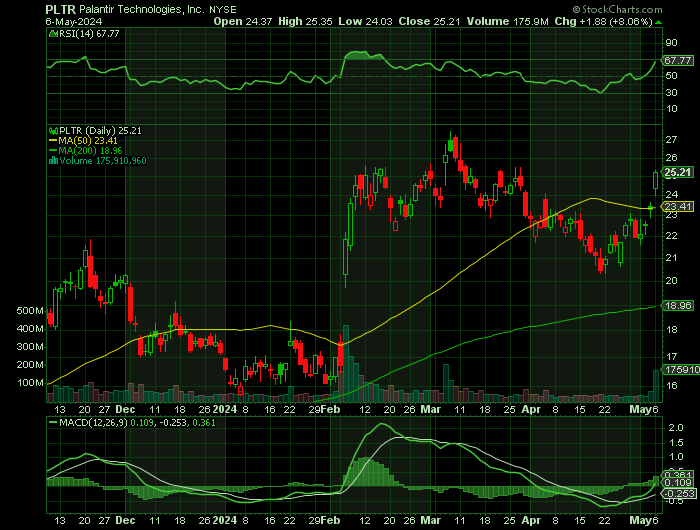Click the 0.361 MACD value tag

[x=678, y=475]
